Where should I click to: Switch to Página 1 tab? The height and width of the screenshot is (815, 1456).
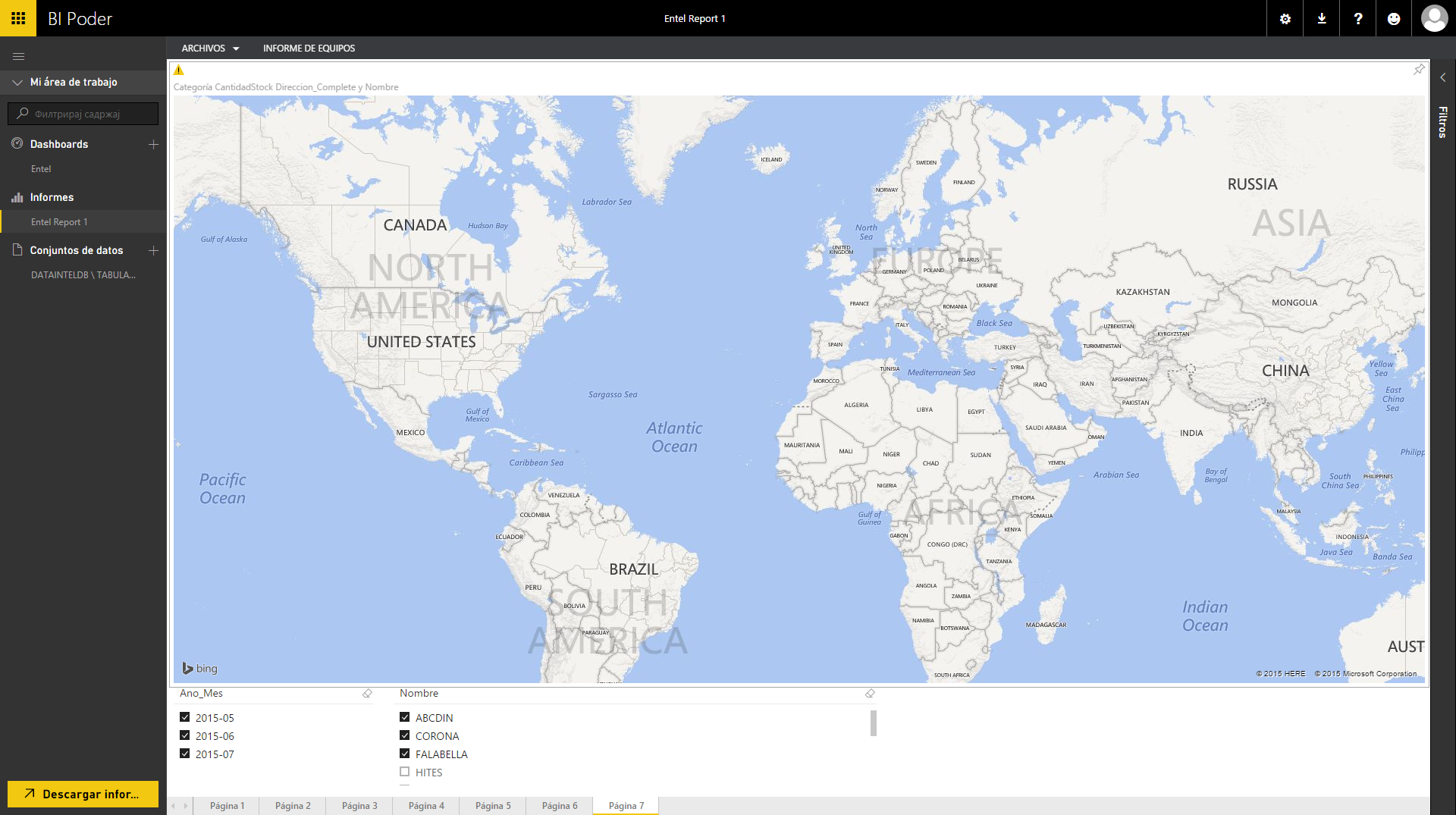[x=227, y=806]
